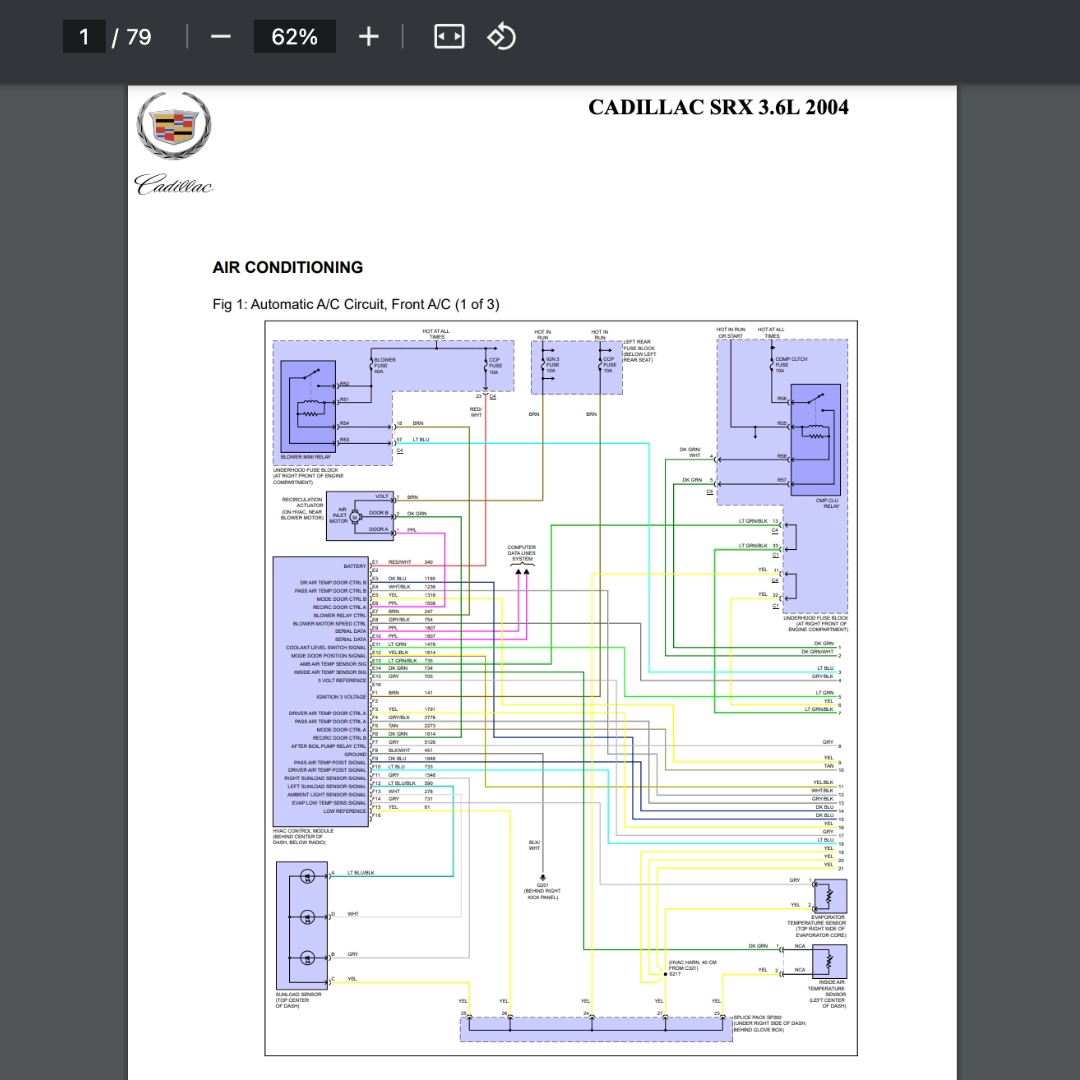Click the 'CMP CLU RELAY' label
Image resolution: width=1080 pixels, height=1080 pixels.
[x=827, y=503]
